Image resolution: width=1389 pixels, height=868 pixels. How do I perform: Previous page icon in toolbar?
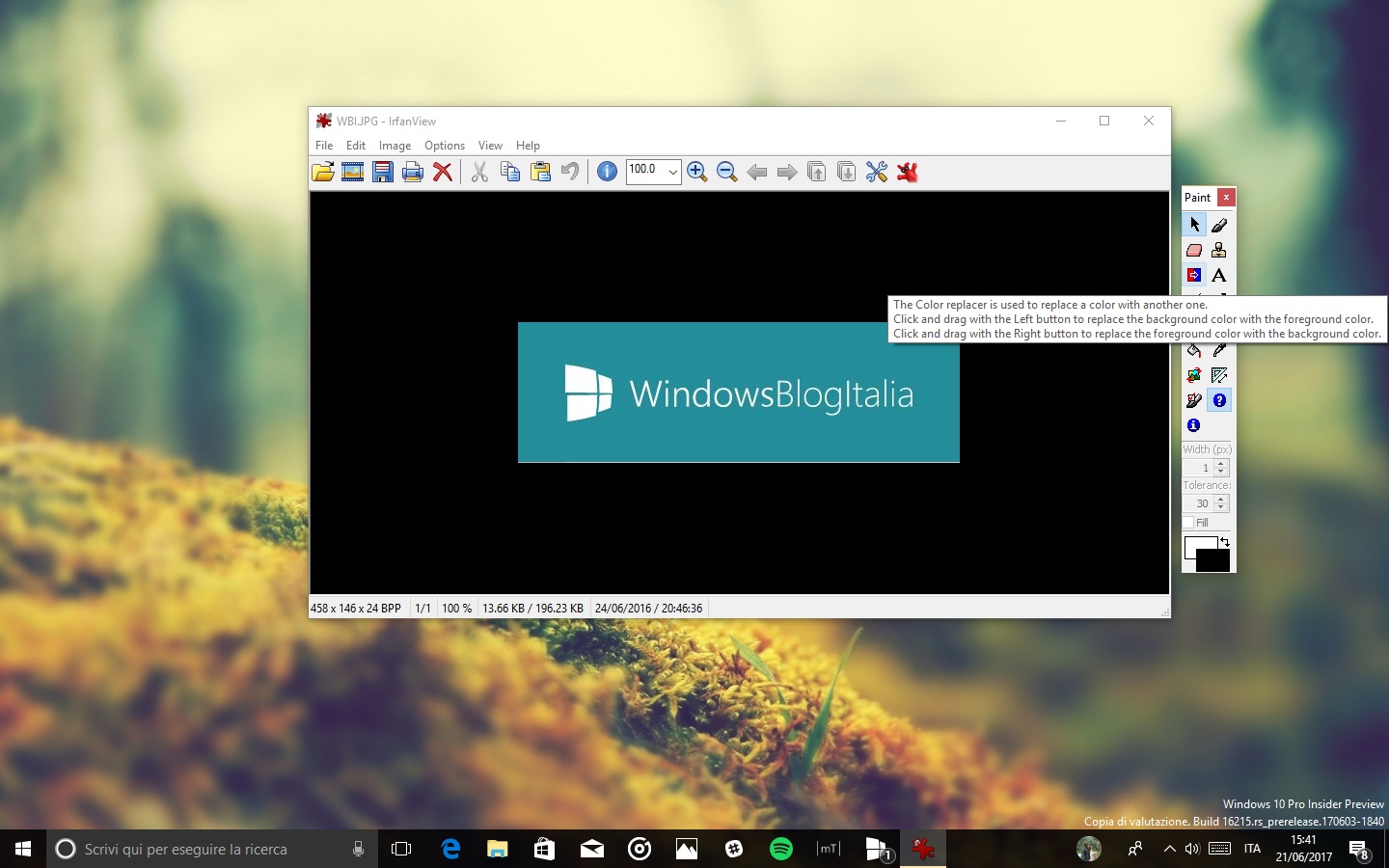click(817, 172)
